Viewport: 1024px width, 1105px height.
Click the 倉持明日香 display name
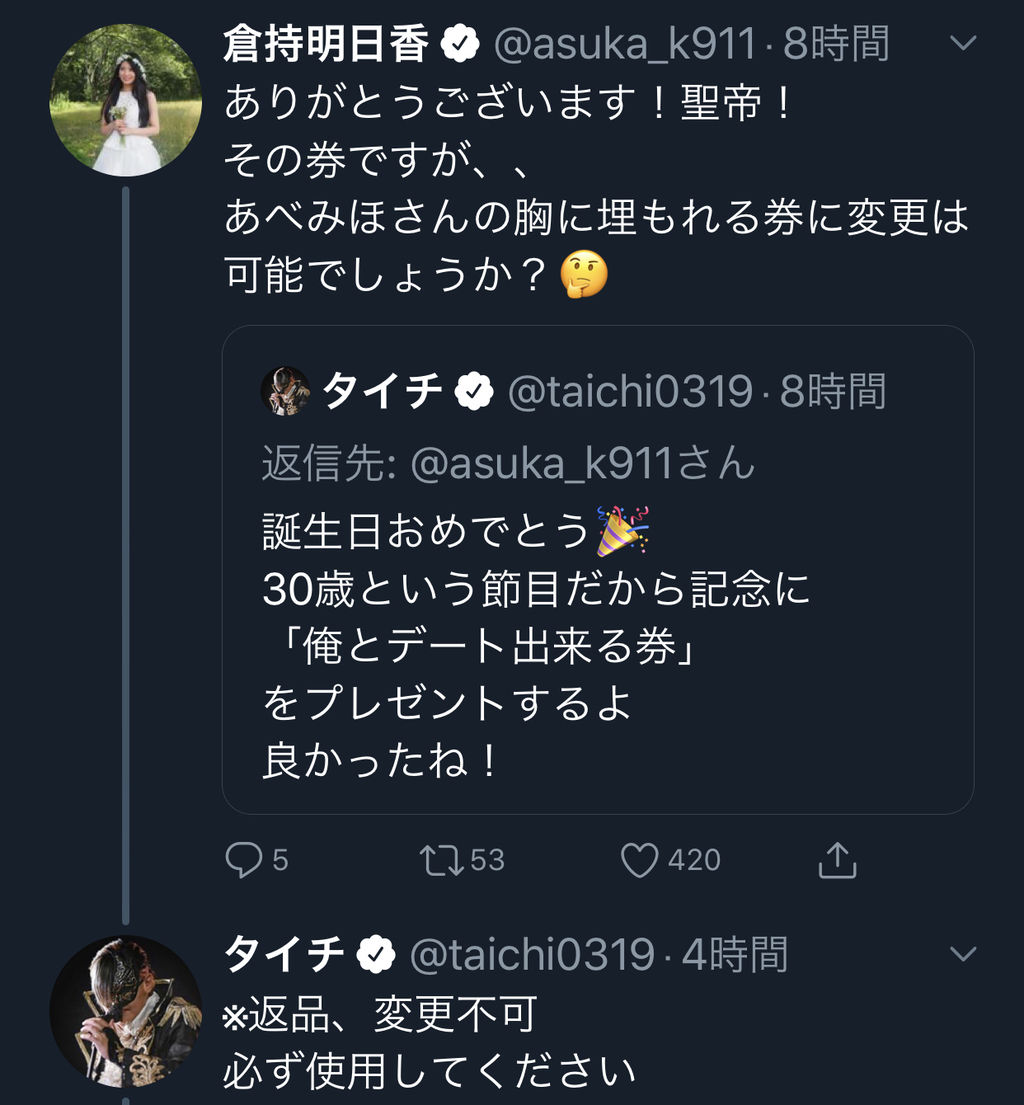tap(326, 44)
